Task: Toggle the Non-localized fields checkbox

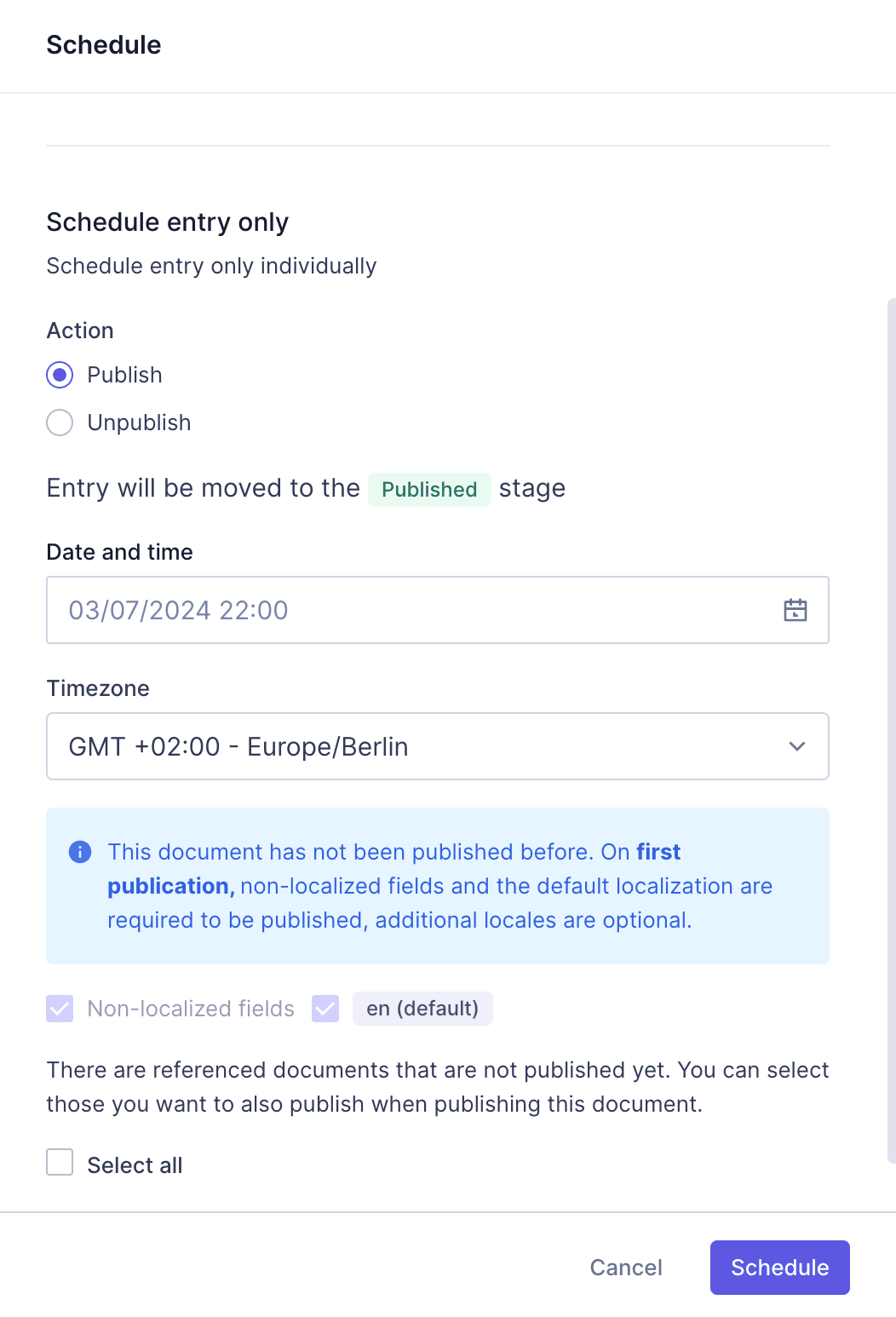Action: click(60, 1009)
